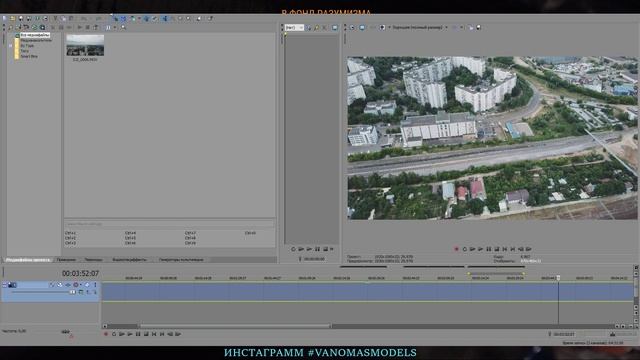The image size is (640, 360).
Task: Click Pause in preview window transport
Action: 489,249
